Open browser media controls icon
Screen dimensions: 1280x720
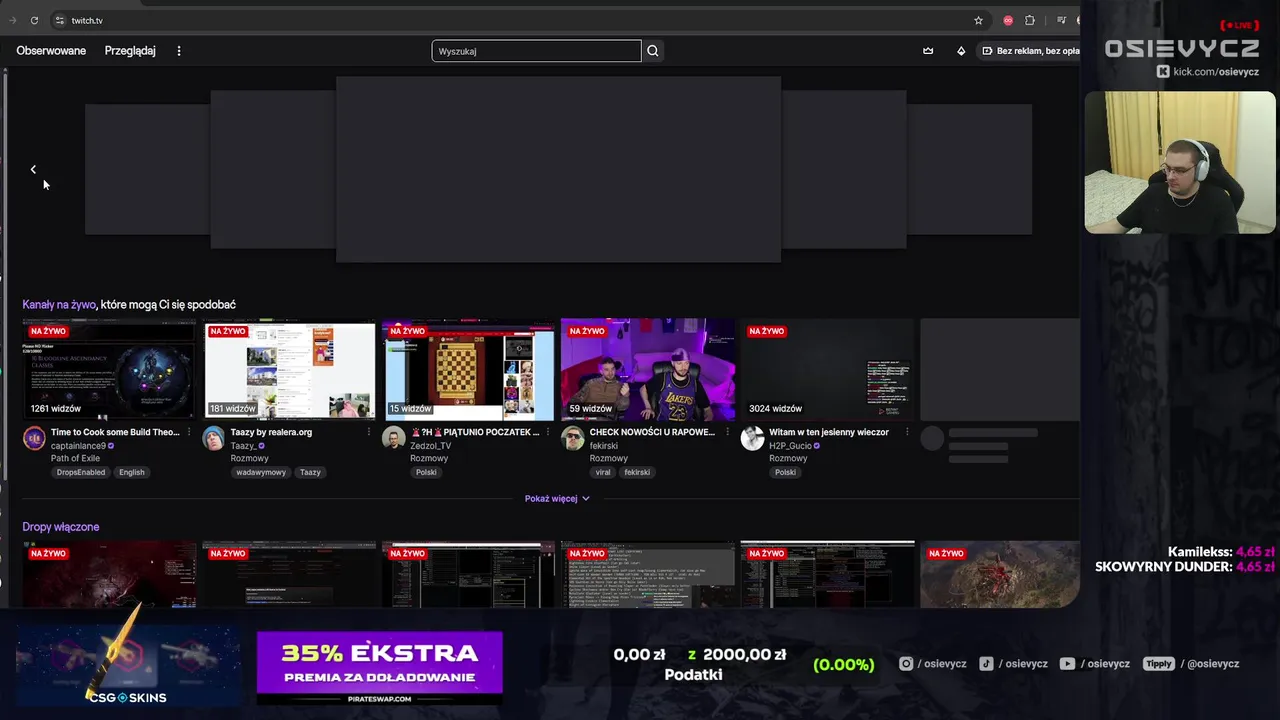click(x=1061, y=20)
